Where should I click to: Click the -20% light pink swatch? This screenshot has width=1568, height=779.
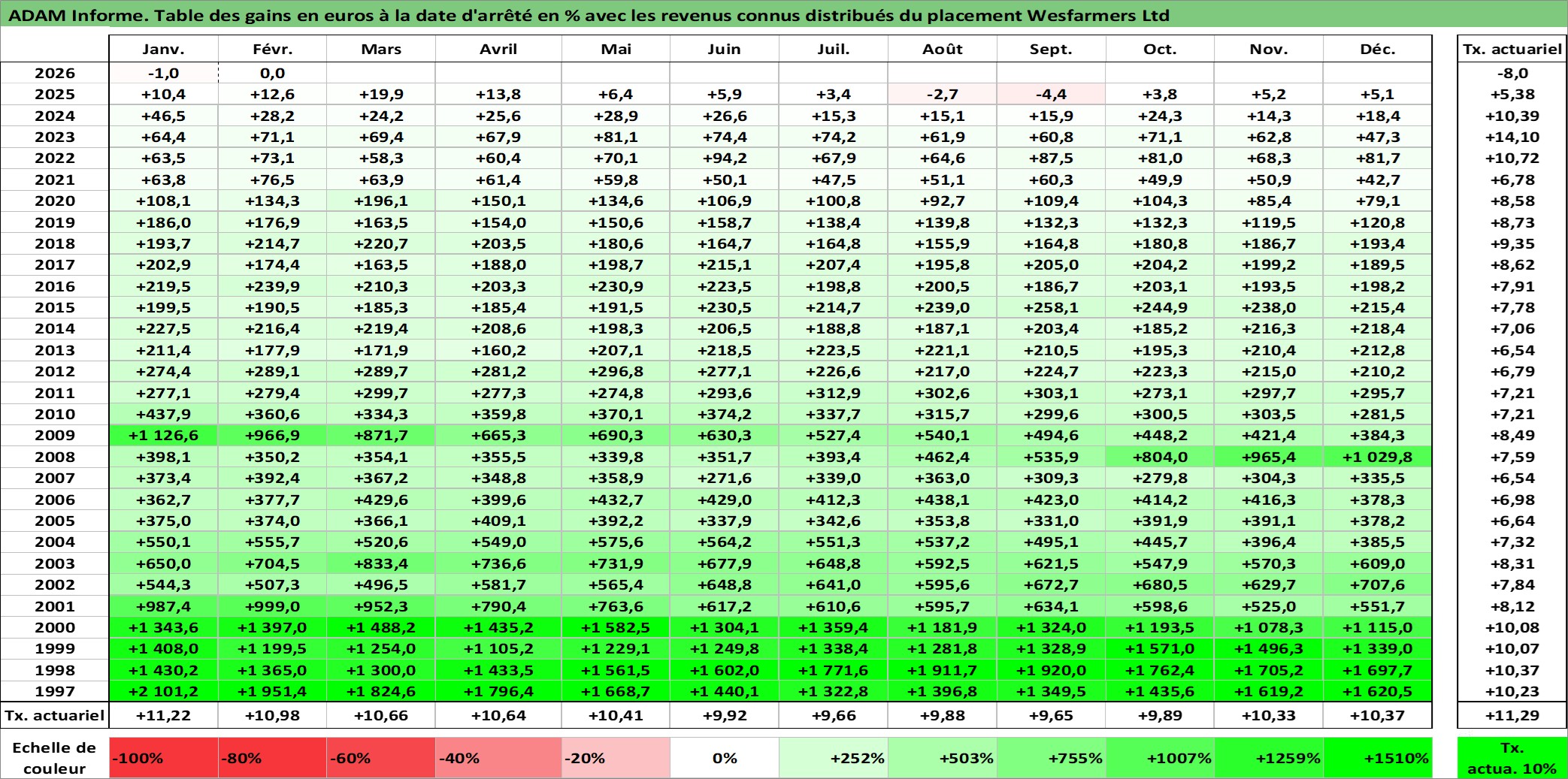point(616,758)
